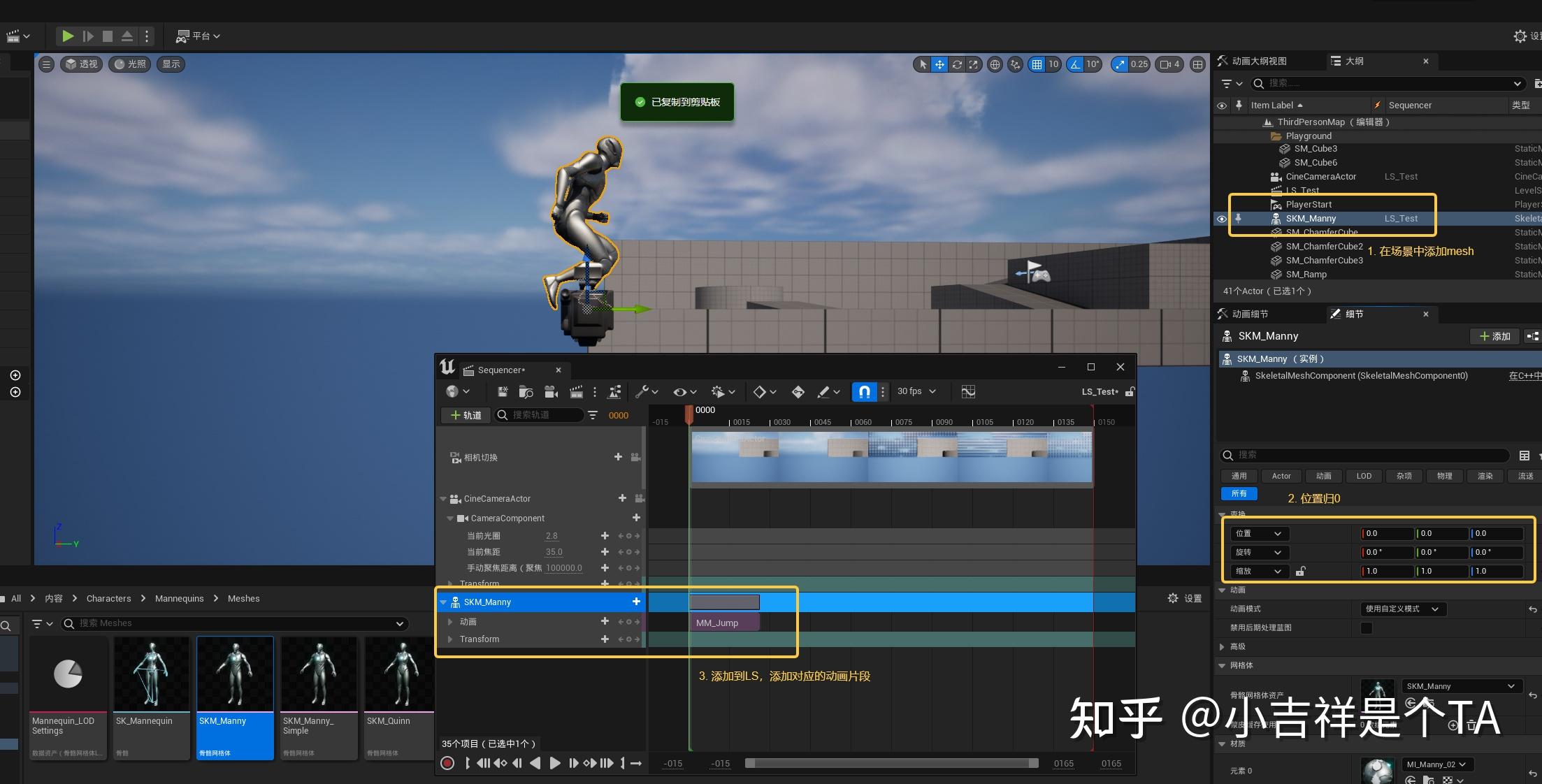Toggle snapping with the magnet icon

point(865,391)
